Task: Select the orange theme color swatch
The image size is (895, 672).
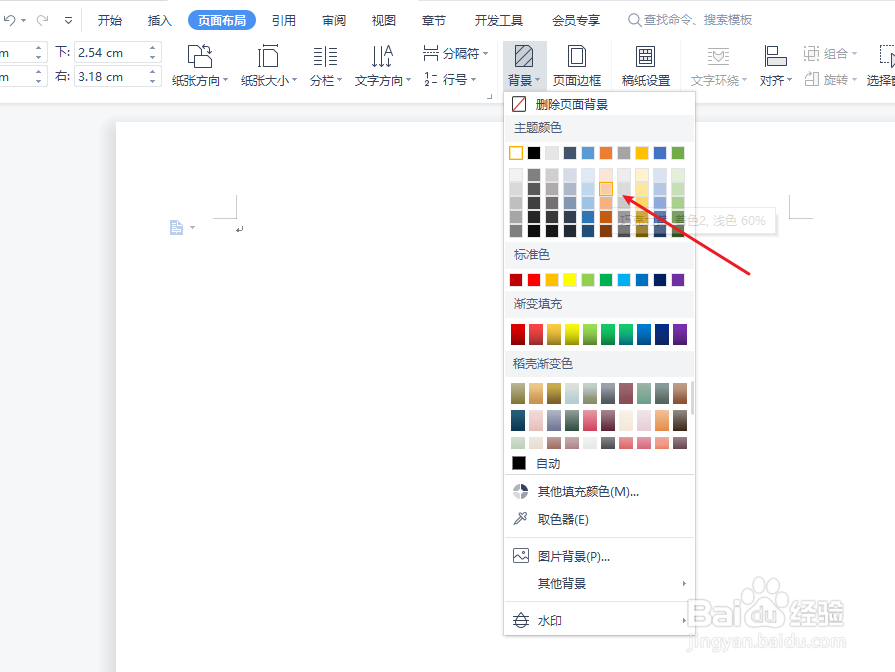Action: (x=606, y=153)
